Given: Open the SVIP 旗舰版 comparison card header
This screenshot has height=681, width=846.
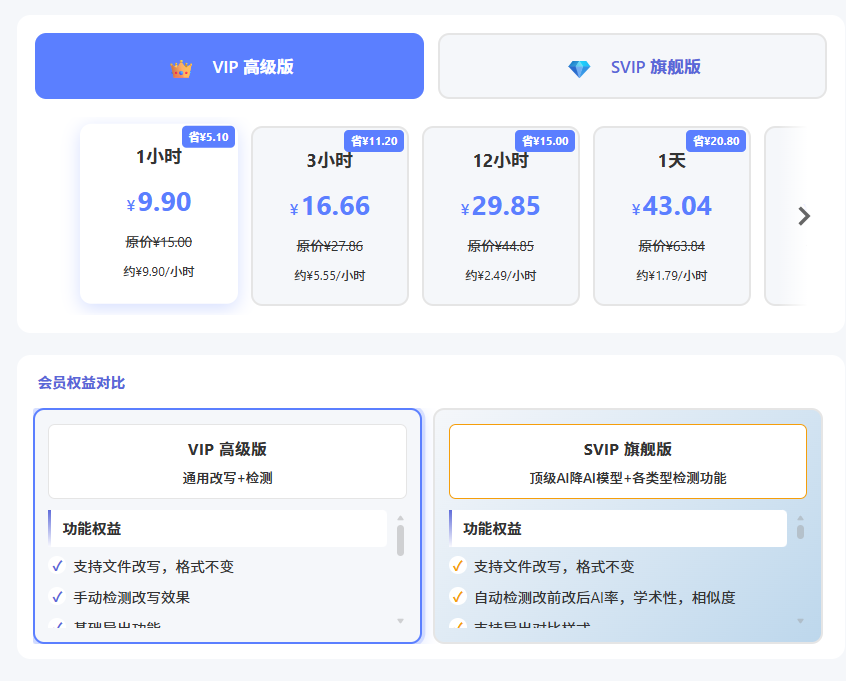Looking at the screenshot, I should click(627, 461).
